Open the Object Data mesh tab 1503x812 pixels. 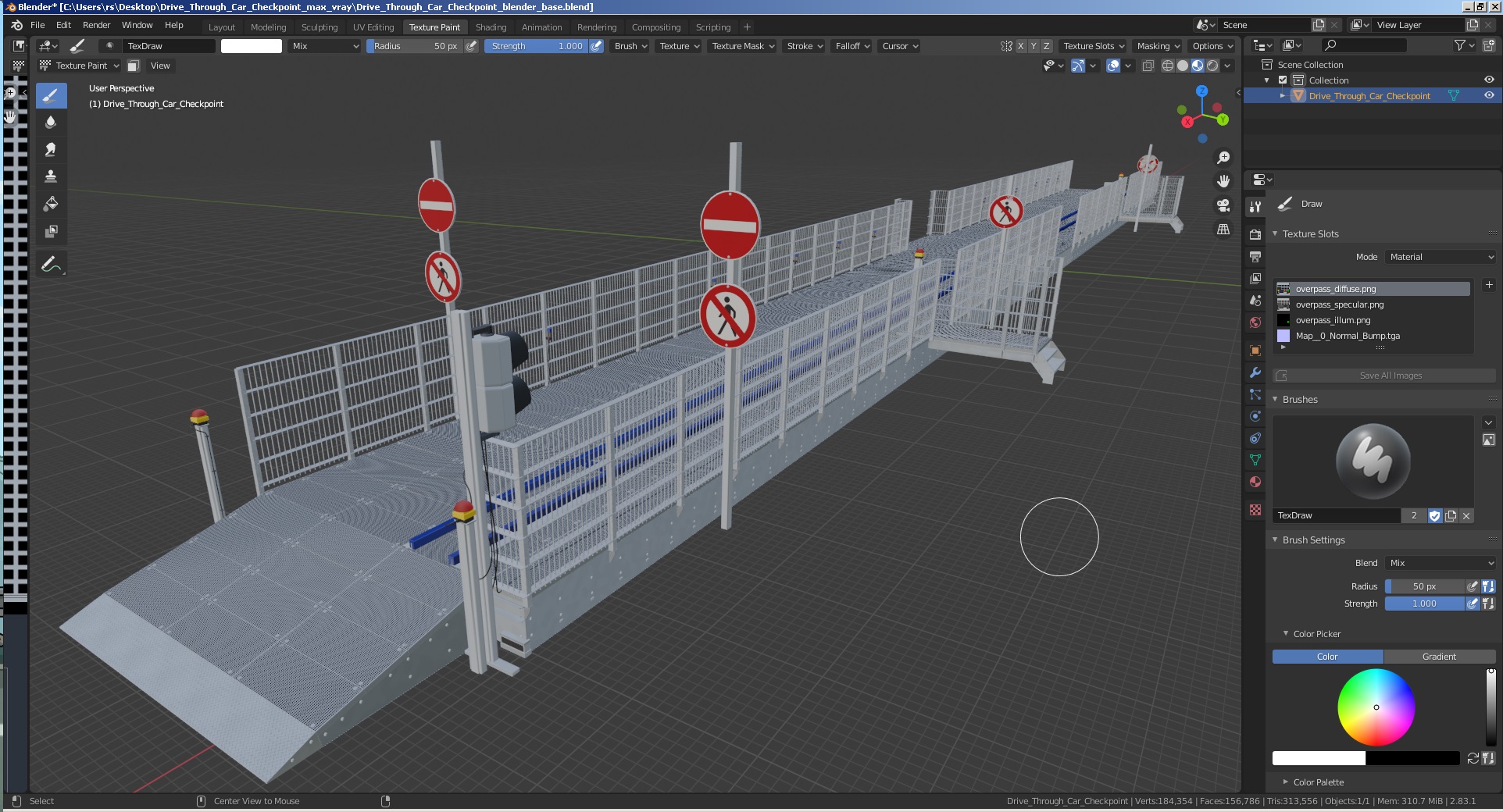click(1255, 460)
